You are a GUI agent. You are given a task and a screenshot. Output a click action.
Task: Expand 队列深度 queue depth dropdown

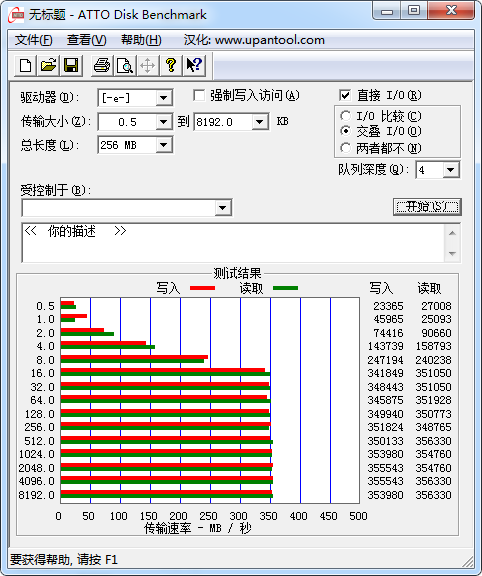pos(451,170)
